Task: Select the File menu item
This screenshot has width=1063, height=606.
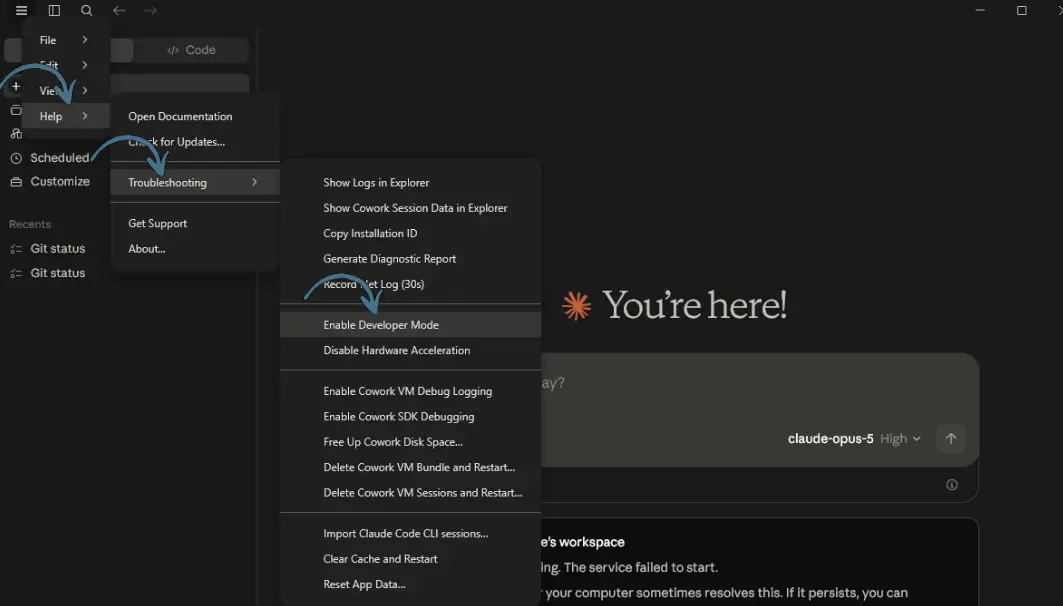Action: coord(66,40)
